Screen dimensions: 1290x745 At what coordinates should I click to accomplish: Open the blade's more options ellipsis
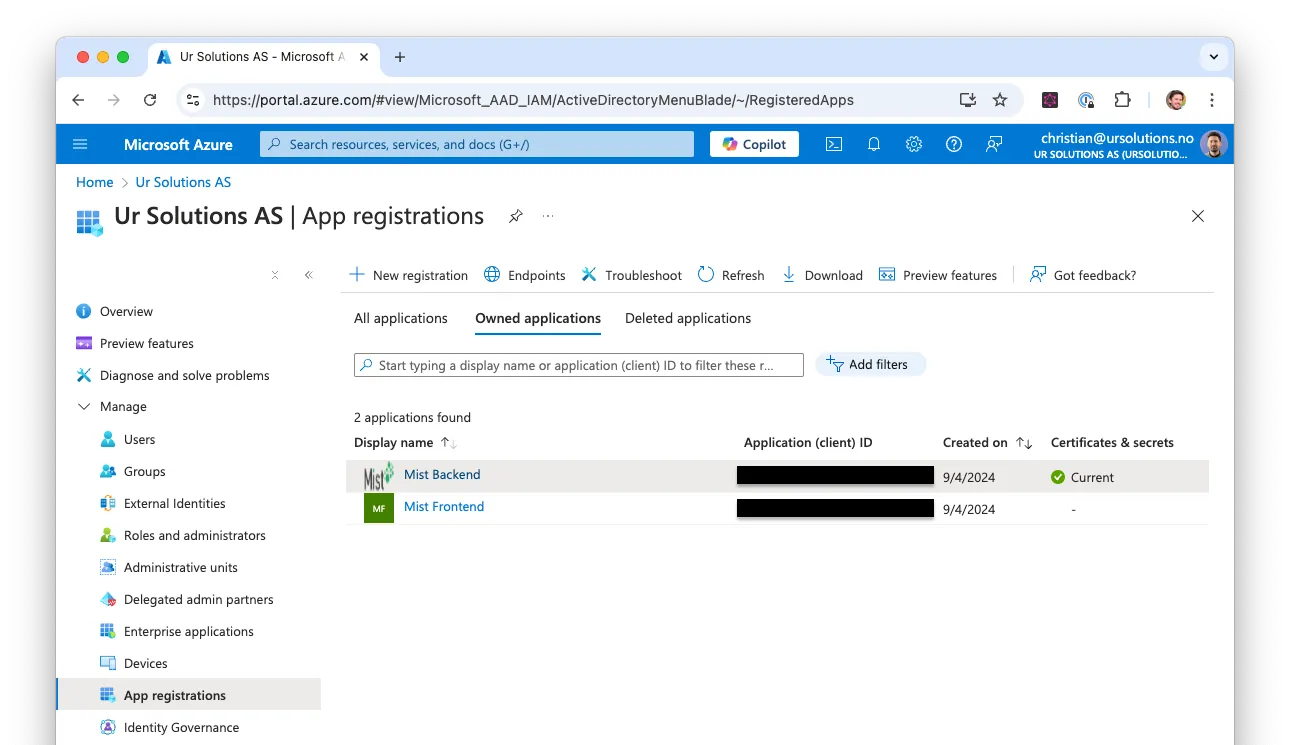point(548,216)
